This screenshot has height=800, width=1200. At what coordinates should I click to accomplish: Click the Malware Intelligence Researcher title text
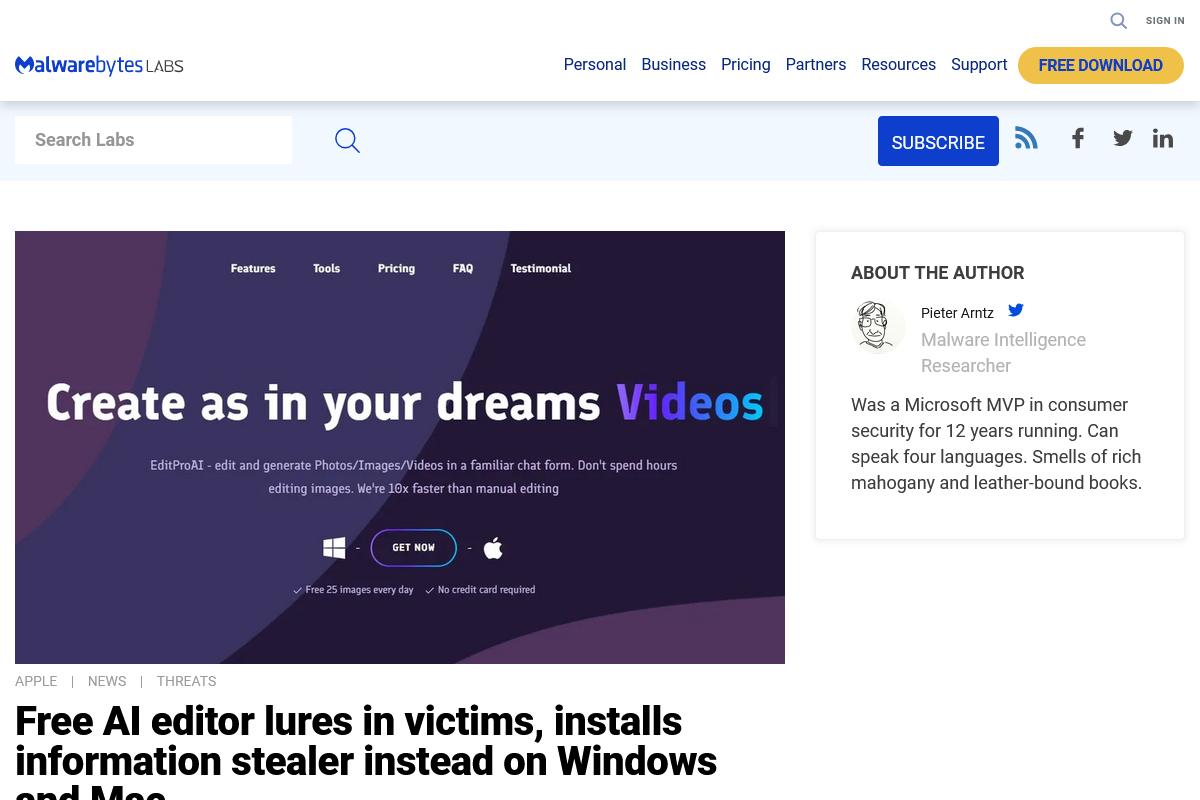(1003, 353)
